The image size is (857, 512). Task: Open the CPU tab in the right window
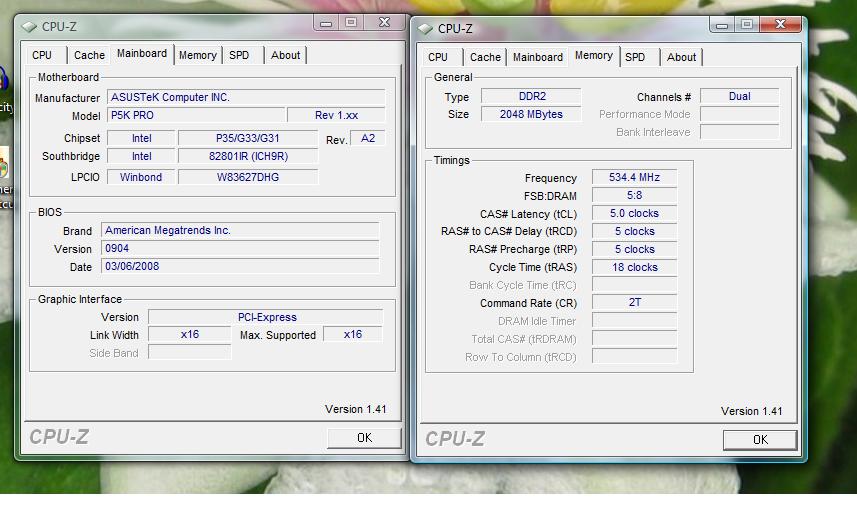tap(438, 58)
